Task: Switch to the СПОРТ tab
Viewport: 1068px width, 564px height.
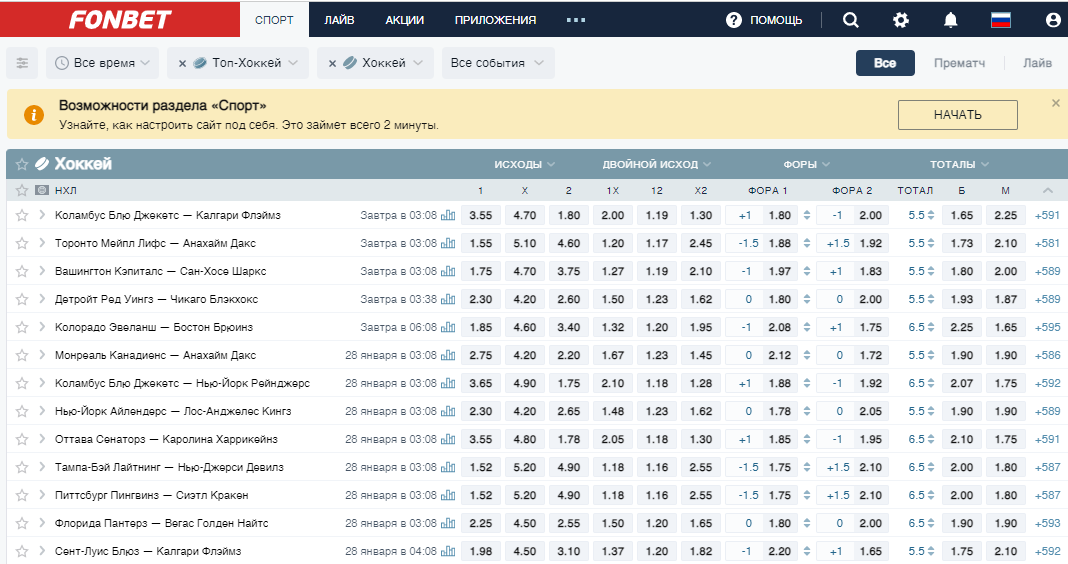Action: pos(274,20)
